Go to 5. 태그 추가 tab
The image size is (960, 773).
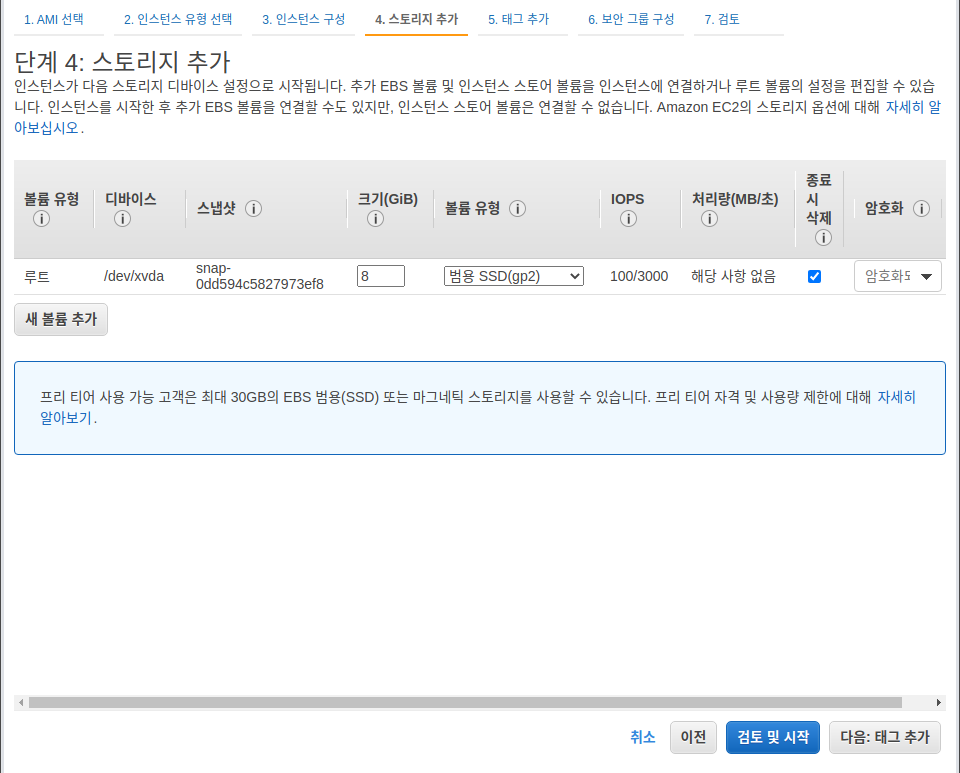click(519, 20)
